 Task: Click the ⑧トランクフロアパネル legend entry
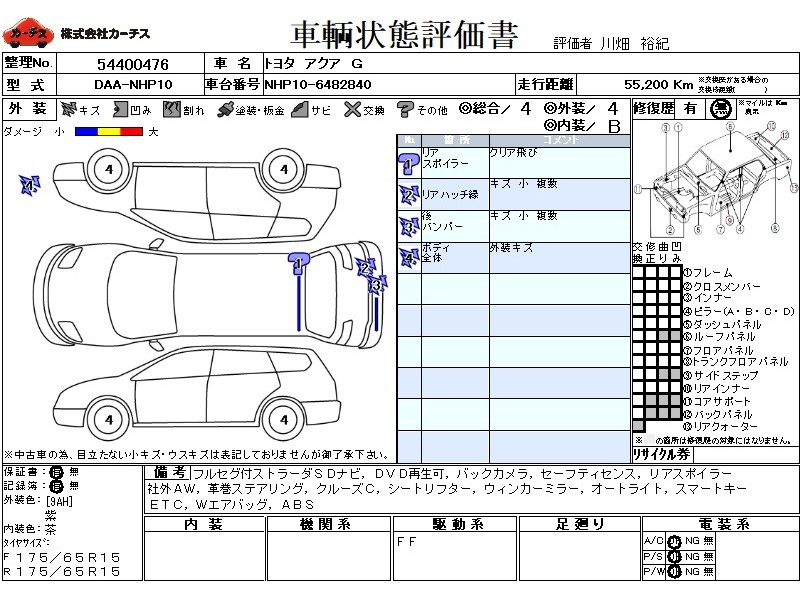[736, 362]
